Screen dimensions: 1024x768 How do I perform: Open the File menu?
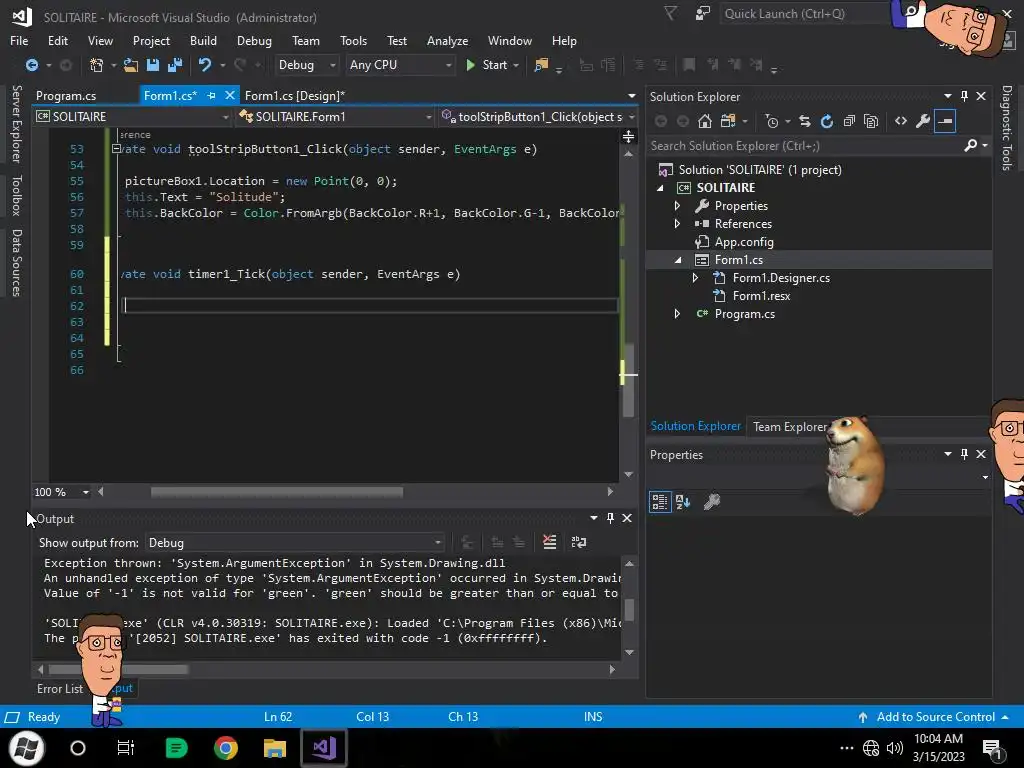click(x=19, y=40)
